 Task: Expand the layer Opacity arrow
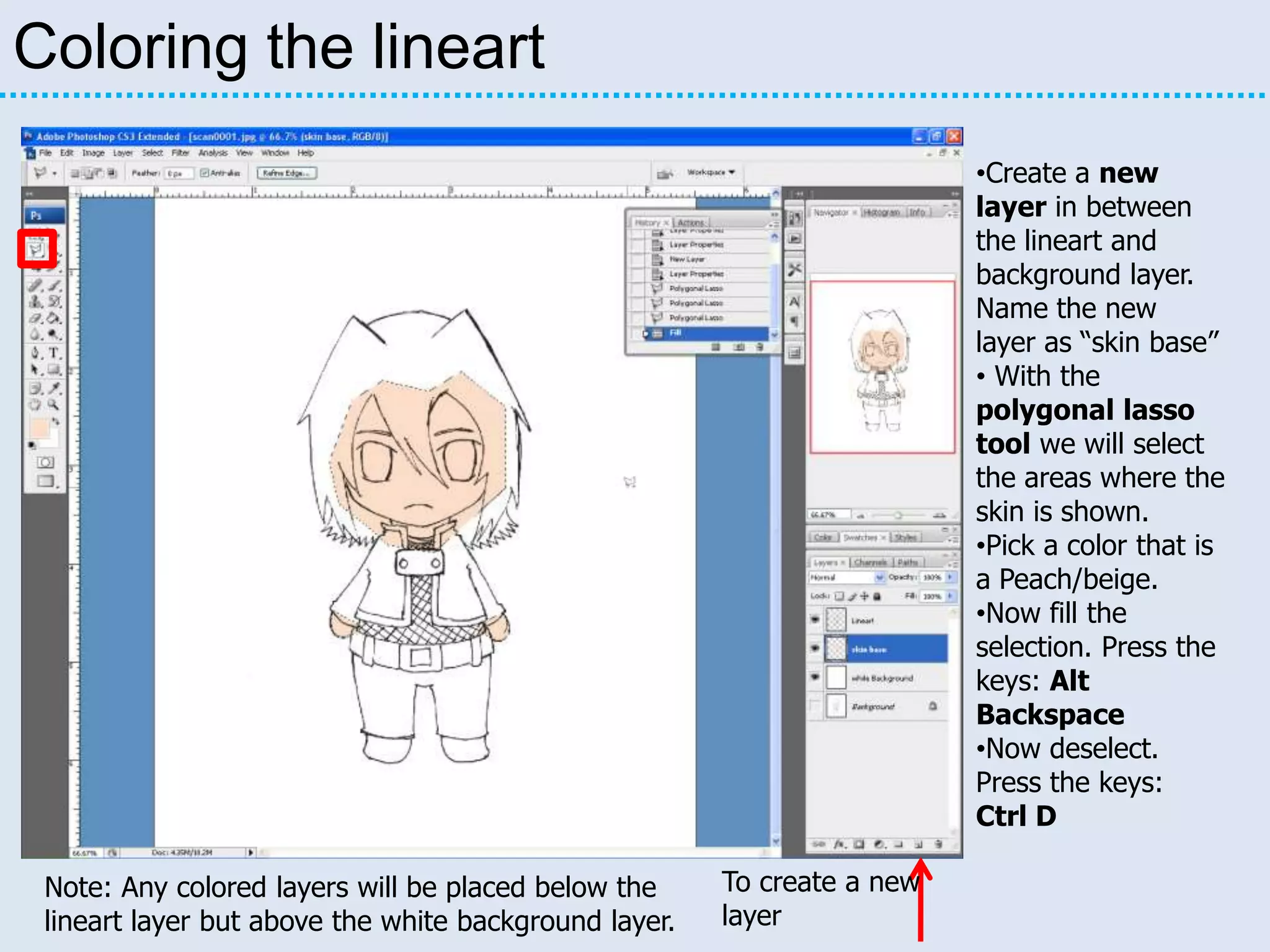(x=949, y=577)
